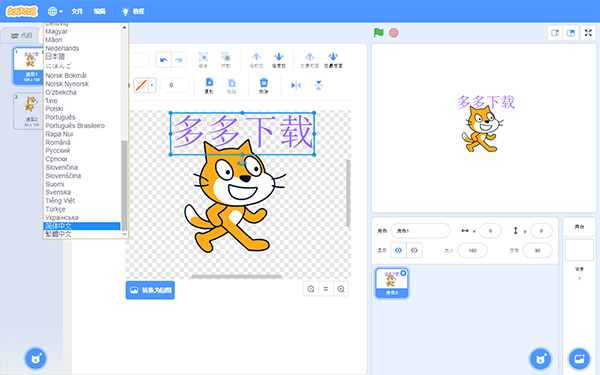Click sprite size field showing 100
The width and height of the screenshot is (600, 375).
coord(473,251)
